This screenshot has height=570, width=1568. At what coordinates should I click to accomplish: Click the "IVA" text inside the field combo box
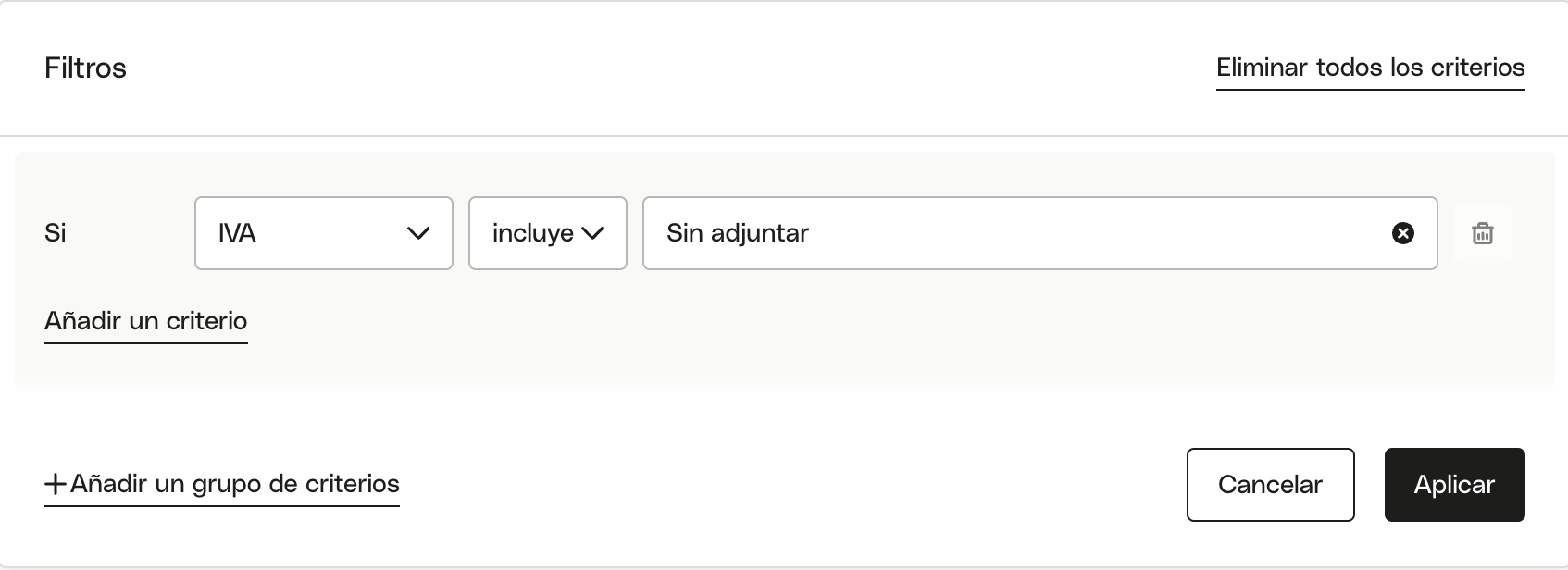[237, 233]
